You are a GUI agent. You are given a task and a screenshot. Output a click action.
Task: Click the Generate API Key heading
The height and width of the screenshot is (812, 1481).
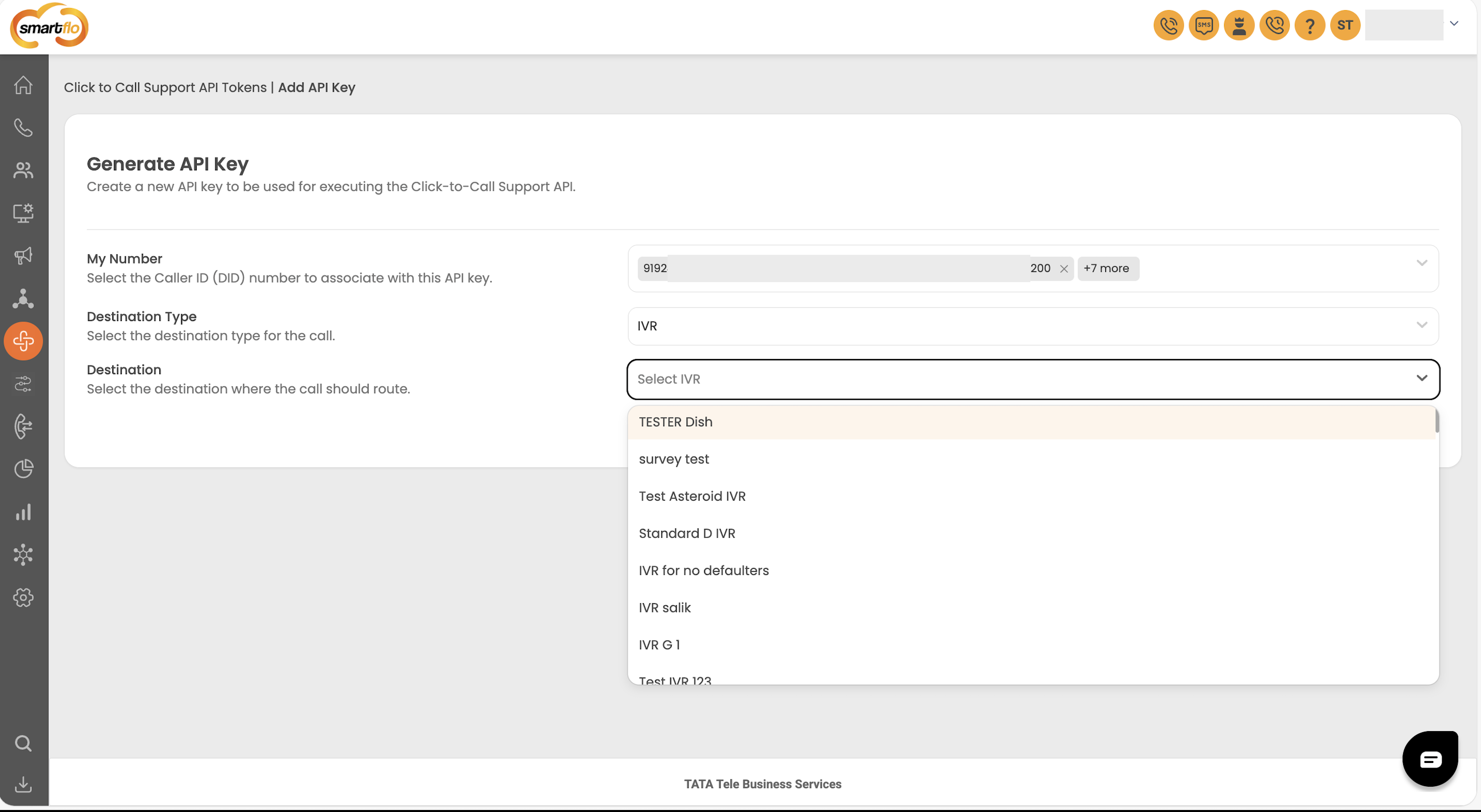click(167, 164)
